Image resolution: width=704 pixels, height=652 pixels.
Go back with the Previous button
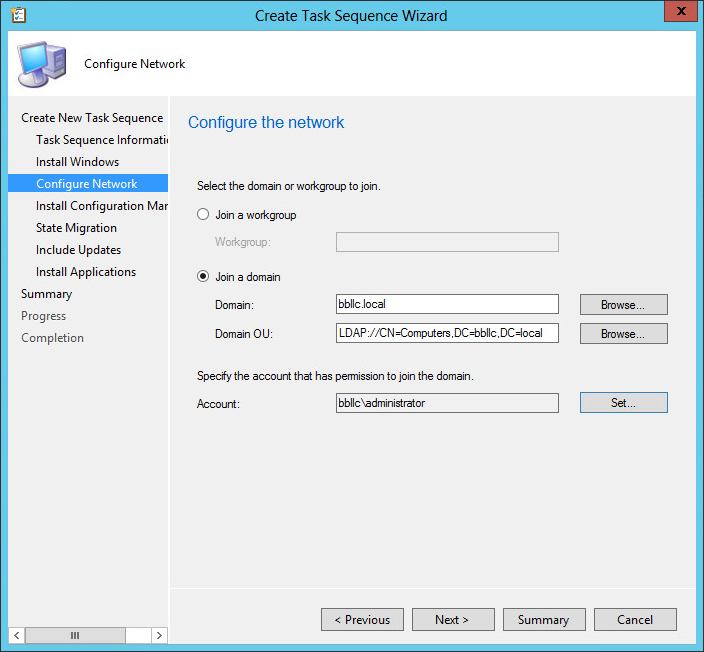pyautogui.click(x=362, y=620)
